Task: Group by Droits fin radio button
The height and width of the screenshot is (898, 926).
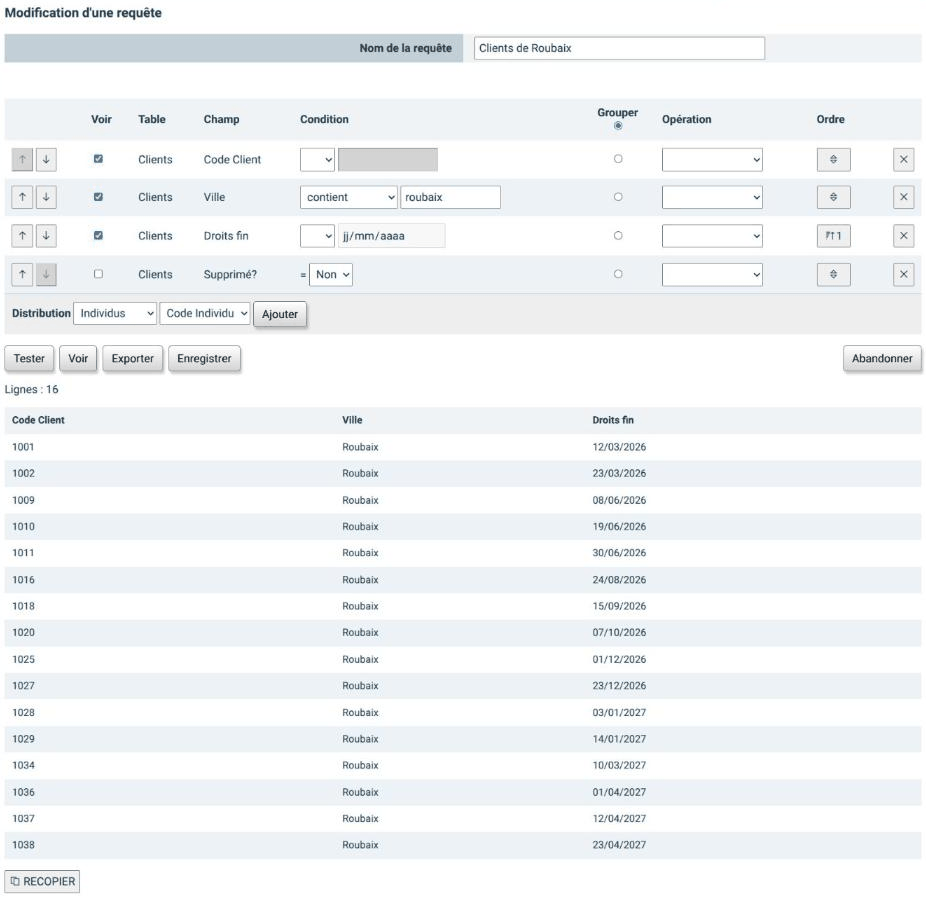Action: [618, 235]
